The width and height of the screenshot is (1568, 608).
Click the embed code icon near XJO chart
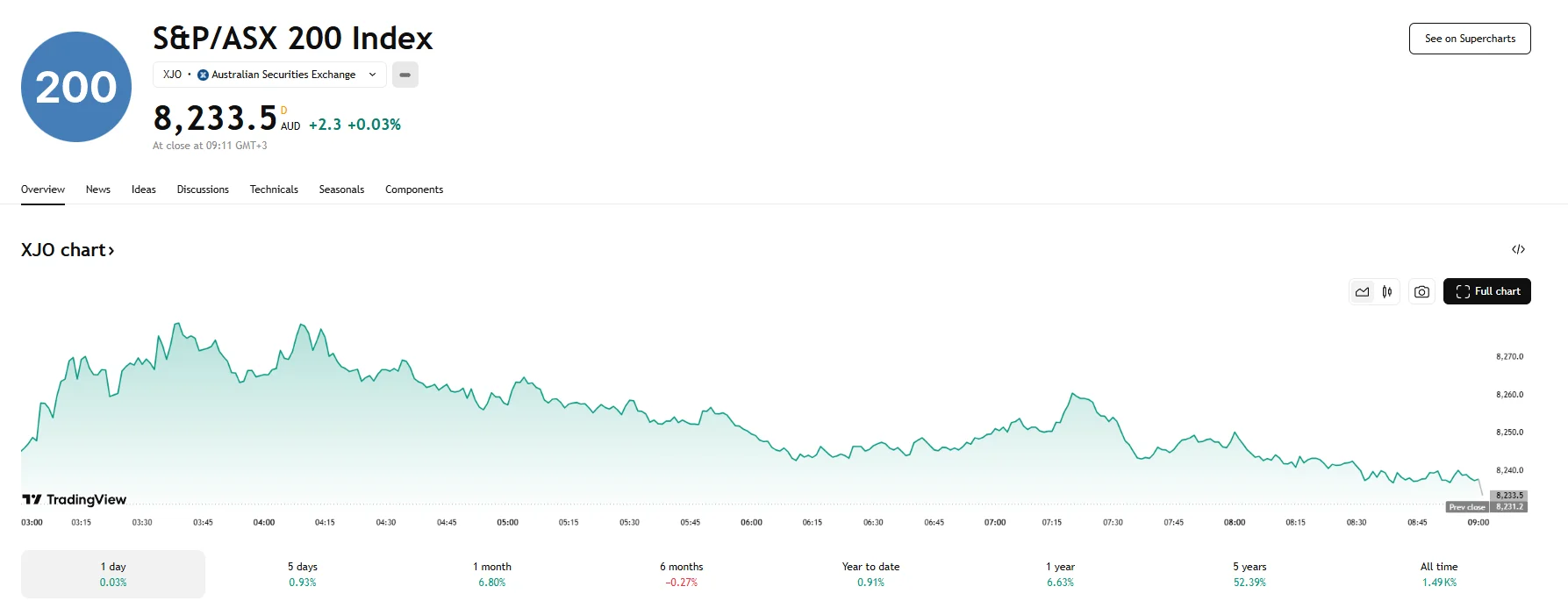[1518, 249]
